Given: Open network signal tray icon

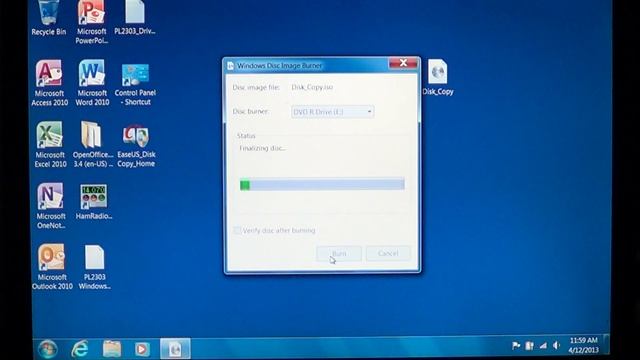Looking at the screenshot, I should pos(543,346).
